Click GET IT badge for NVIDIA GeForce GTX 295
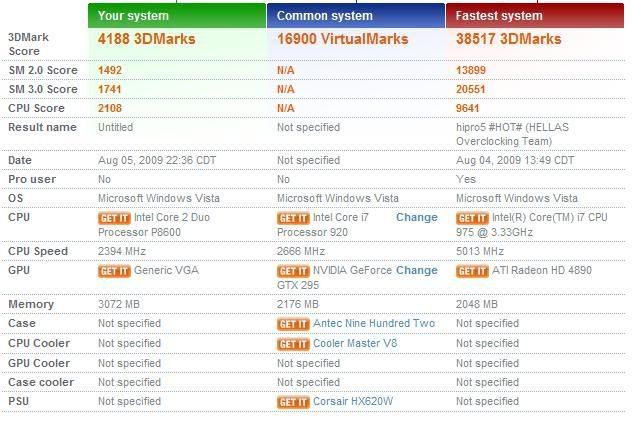The width and height of the screenshot is (633, 421). (293, 271)
